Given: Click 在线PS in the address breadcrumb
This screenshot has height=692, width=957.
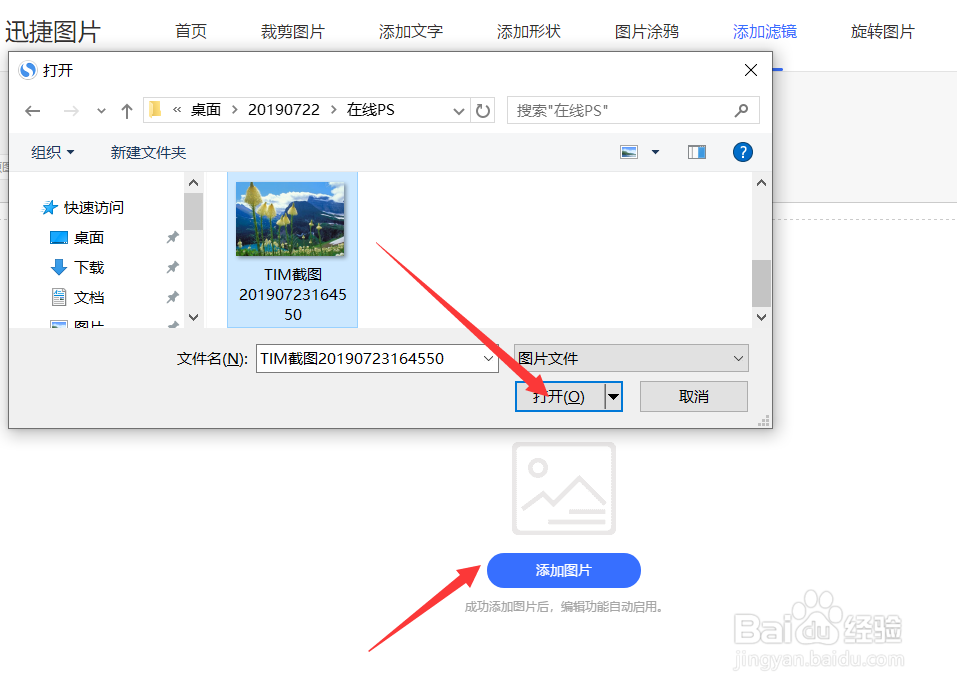Looking at the screenshot, I should coord(370,110).
